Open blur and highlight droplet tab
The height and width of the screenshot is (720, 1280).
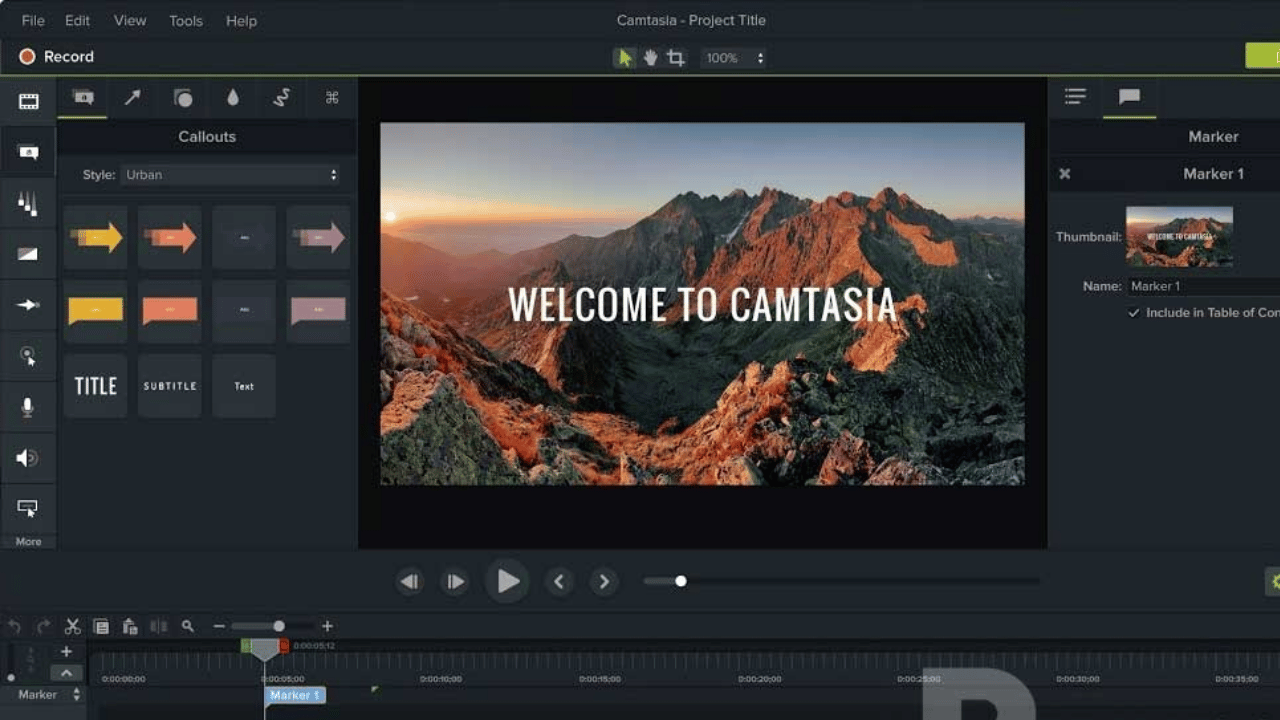pos(233,97)
